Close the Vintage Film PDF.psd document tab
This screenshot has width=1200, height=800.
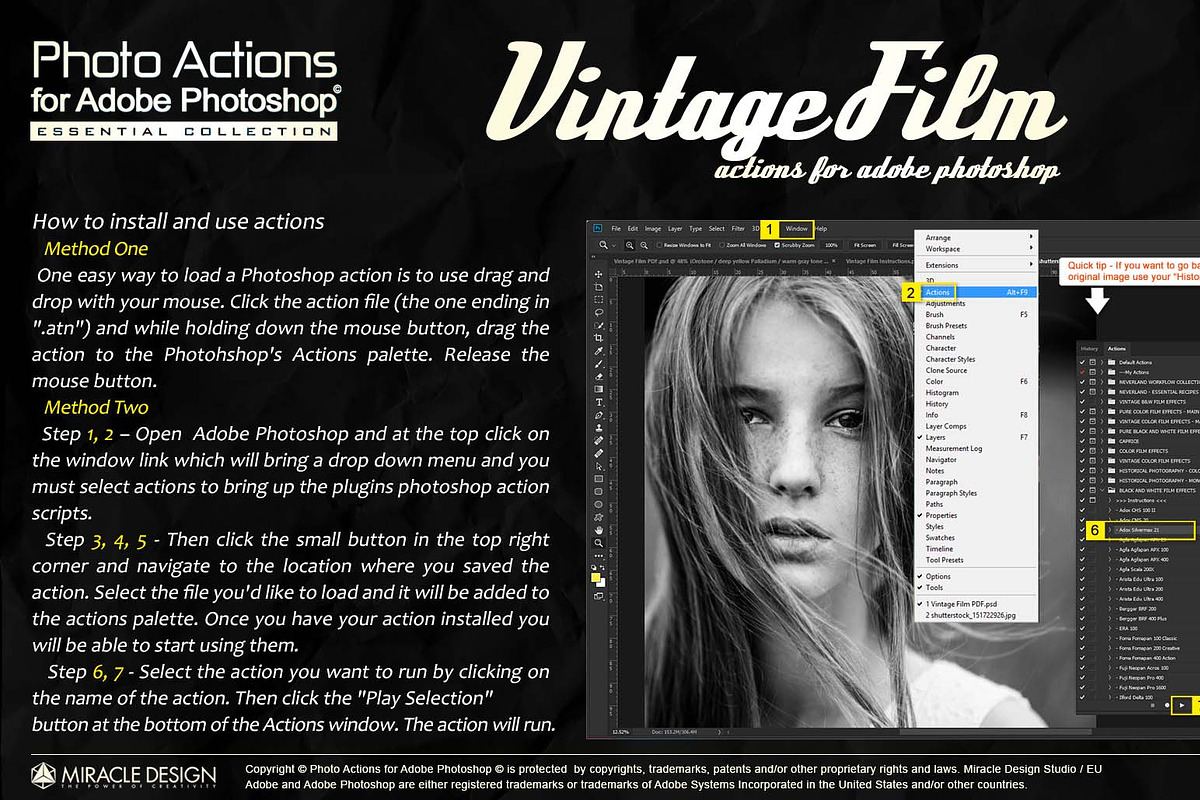834,261
